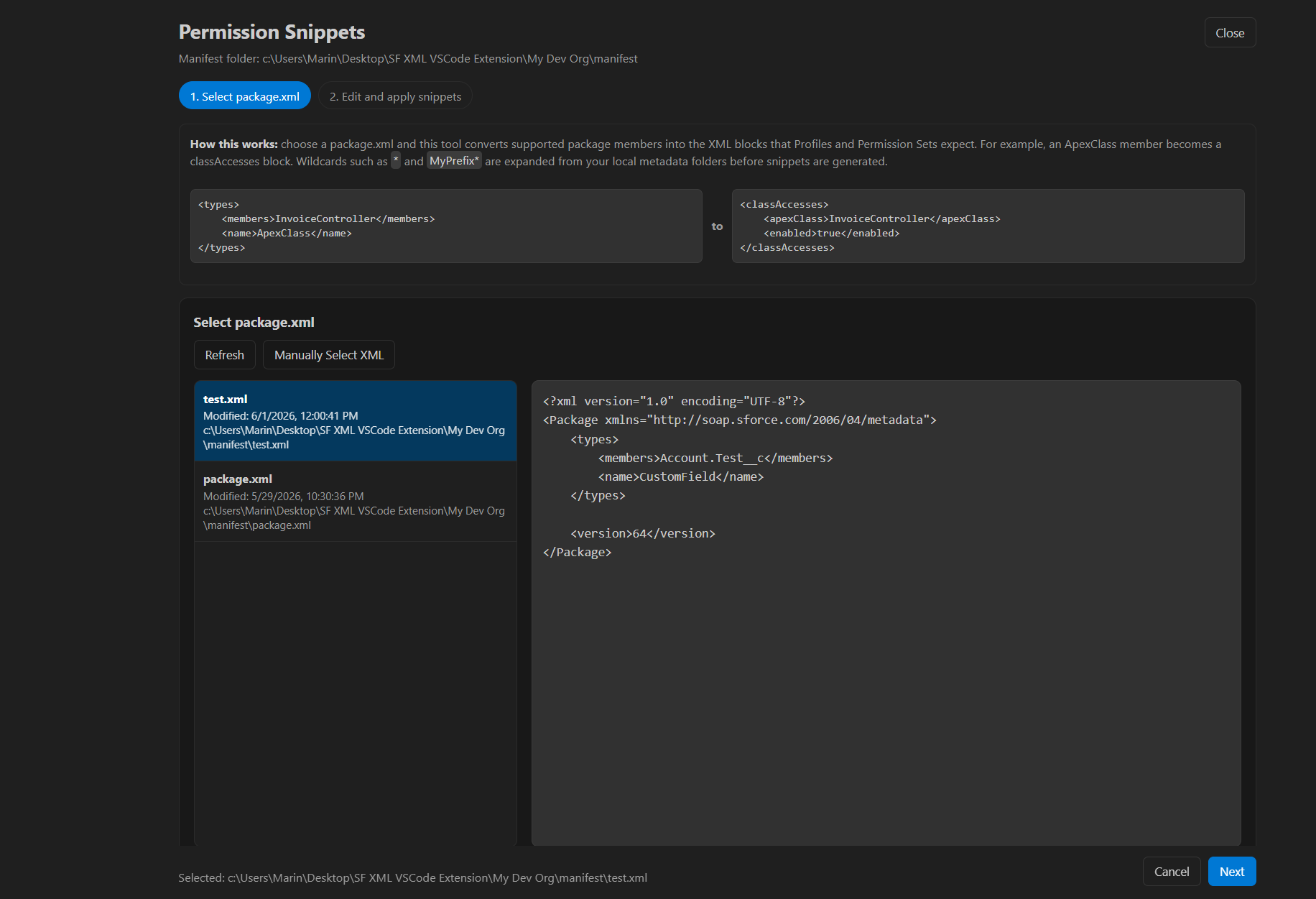
Task: Click package.xml modified date 5/29/2026
Action: click(284, 497)
